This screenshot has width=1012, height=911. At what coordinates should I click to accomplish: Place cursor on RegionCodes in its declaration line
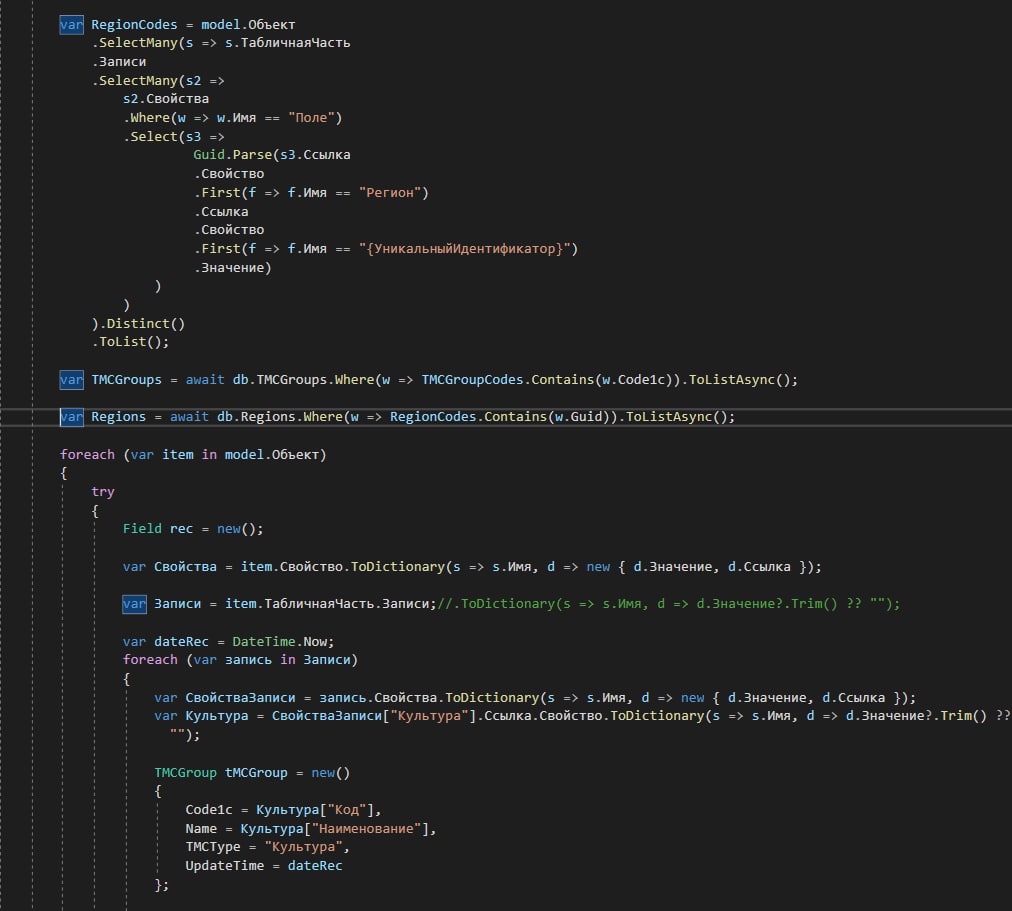click(x=134, y=25)
